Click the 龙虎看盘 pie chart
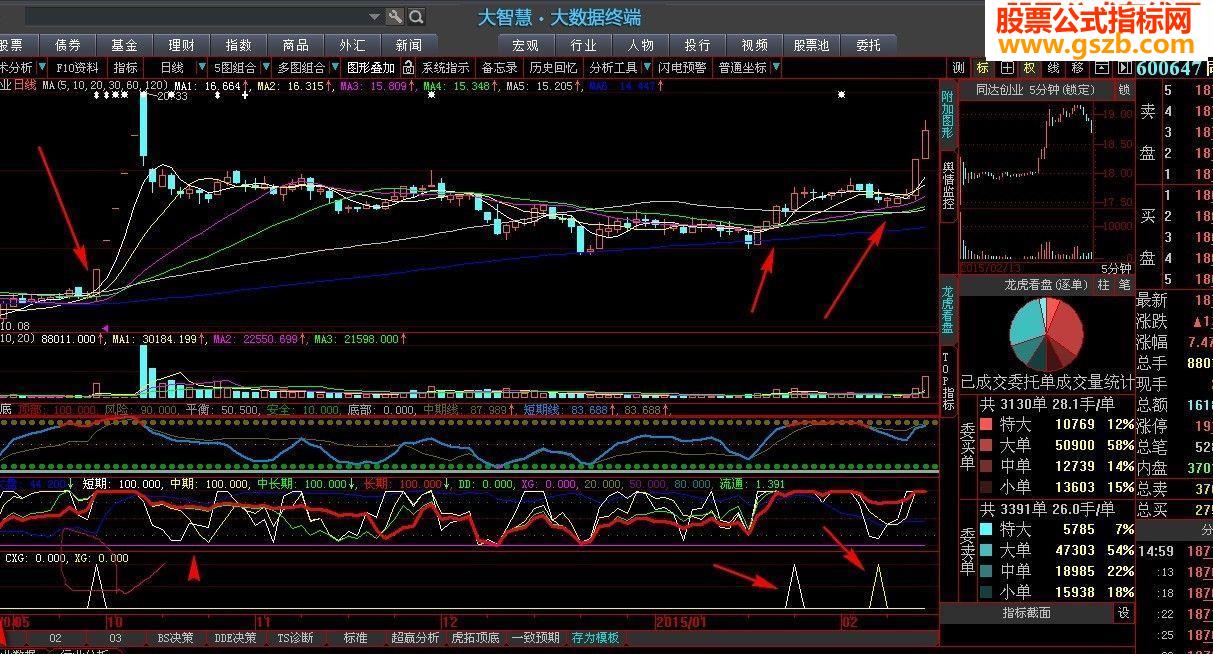Image resolution: width=1213 pixels, height=654 pixels. click(1046, 334)
